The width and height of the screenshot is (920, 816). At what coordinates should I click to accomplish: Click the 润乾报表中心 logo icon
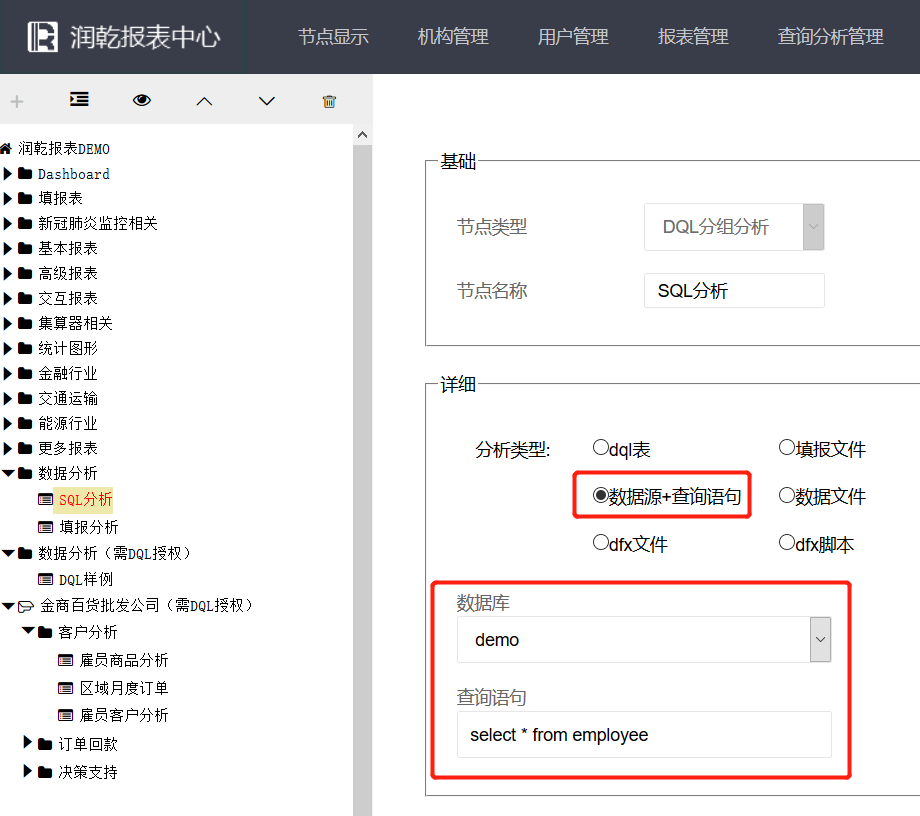43,37
